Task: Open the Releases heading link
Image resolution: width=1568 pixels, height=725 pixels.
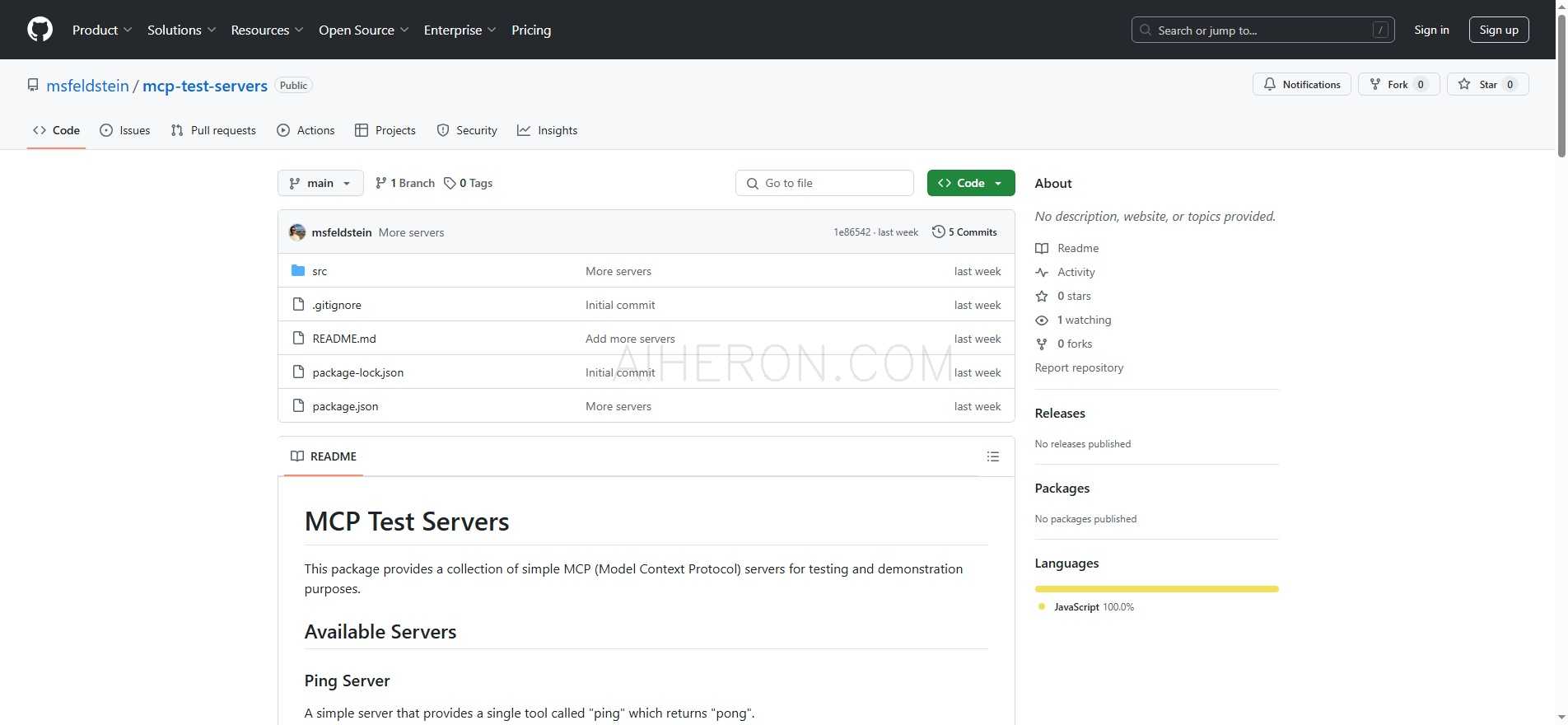Action: coord(1060,413)
